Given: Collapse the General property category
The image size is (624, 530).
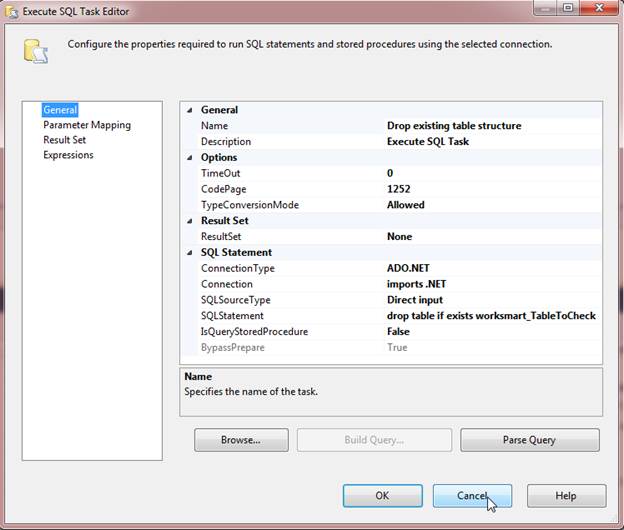Looking at the screenshot, I should [x=189, y=110].
